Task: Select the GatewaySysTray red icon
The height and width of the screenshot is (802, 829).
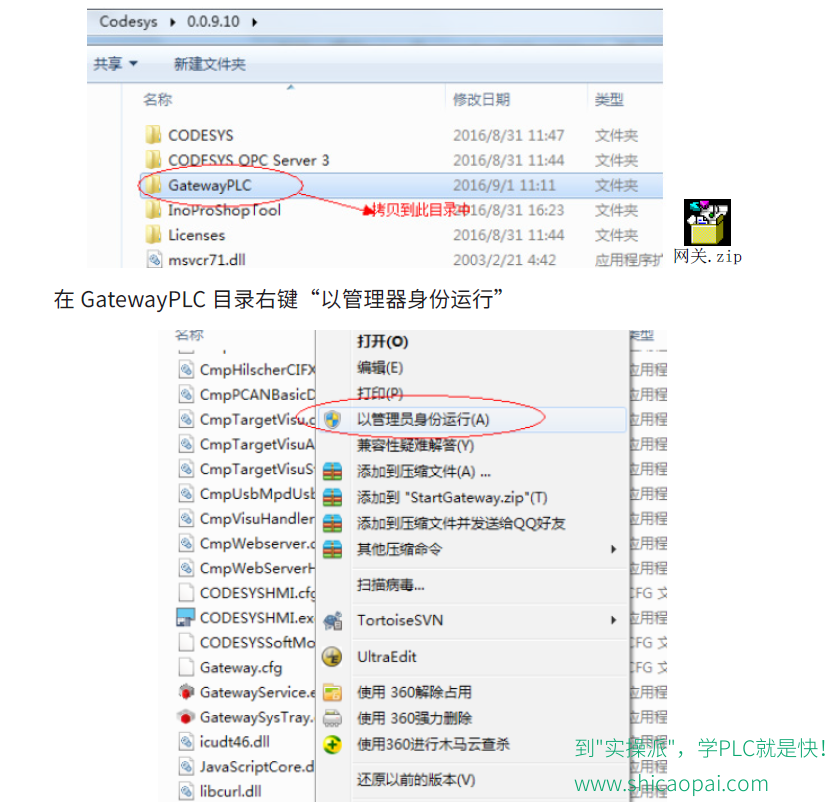Action: coord(185,717)
